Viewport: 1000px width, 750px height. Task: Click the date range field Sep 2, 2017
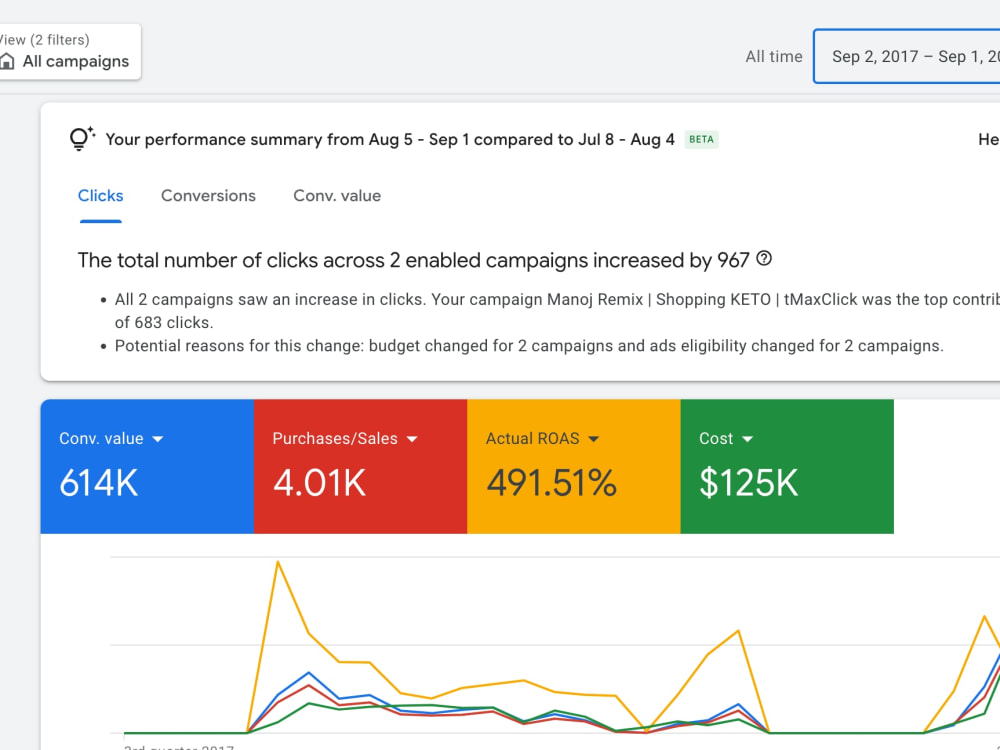click(x=906, y=56)
